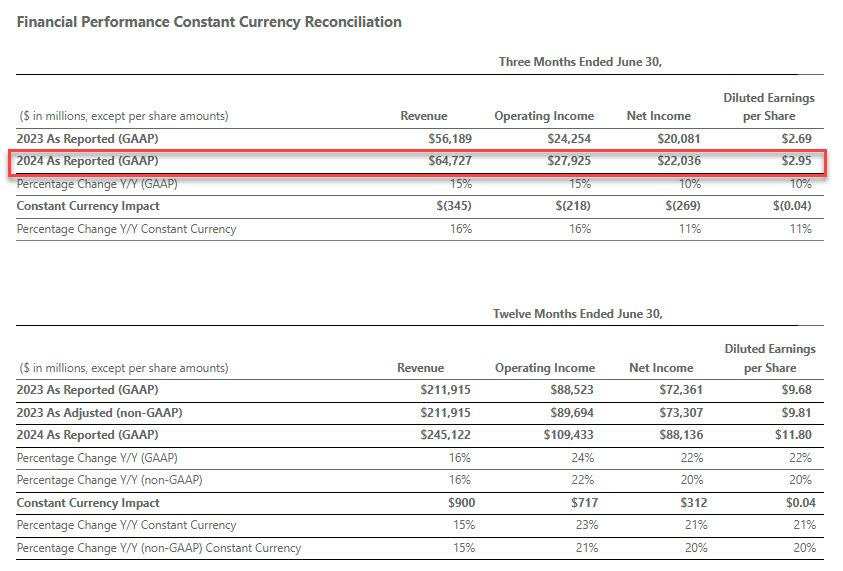The image size is (843, 571).
Task: Select the $64,727 revenue value
Action: coord(448,161)
